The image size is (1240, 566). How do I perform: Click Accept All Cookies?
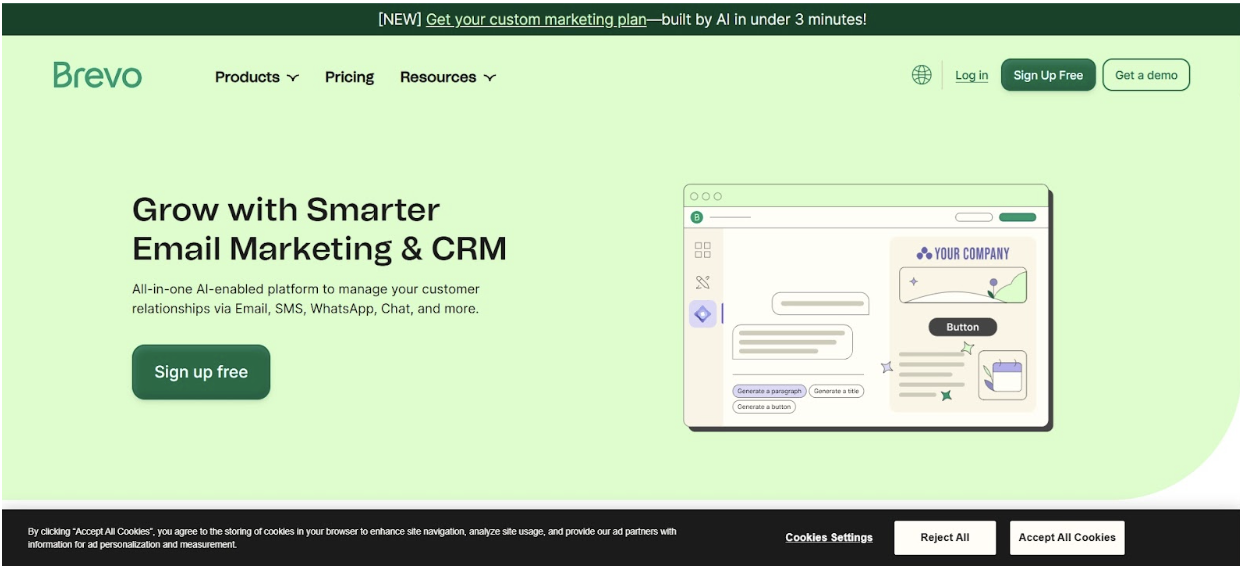point(1067,537)
